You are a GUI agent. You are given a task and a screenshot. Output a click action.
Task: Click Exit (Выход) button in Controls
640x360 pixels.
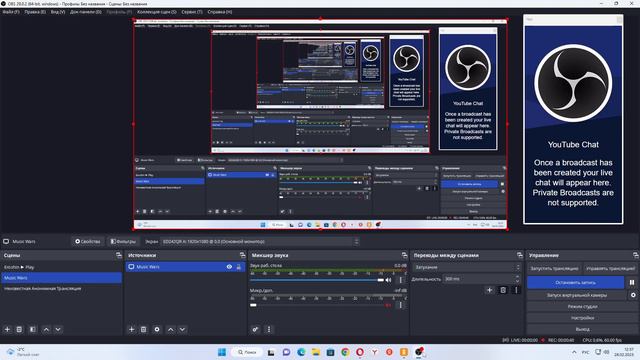pos(582,329)
